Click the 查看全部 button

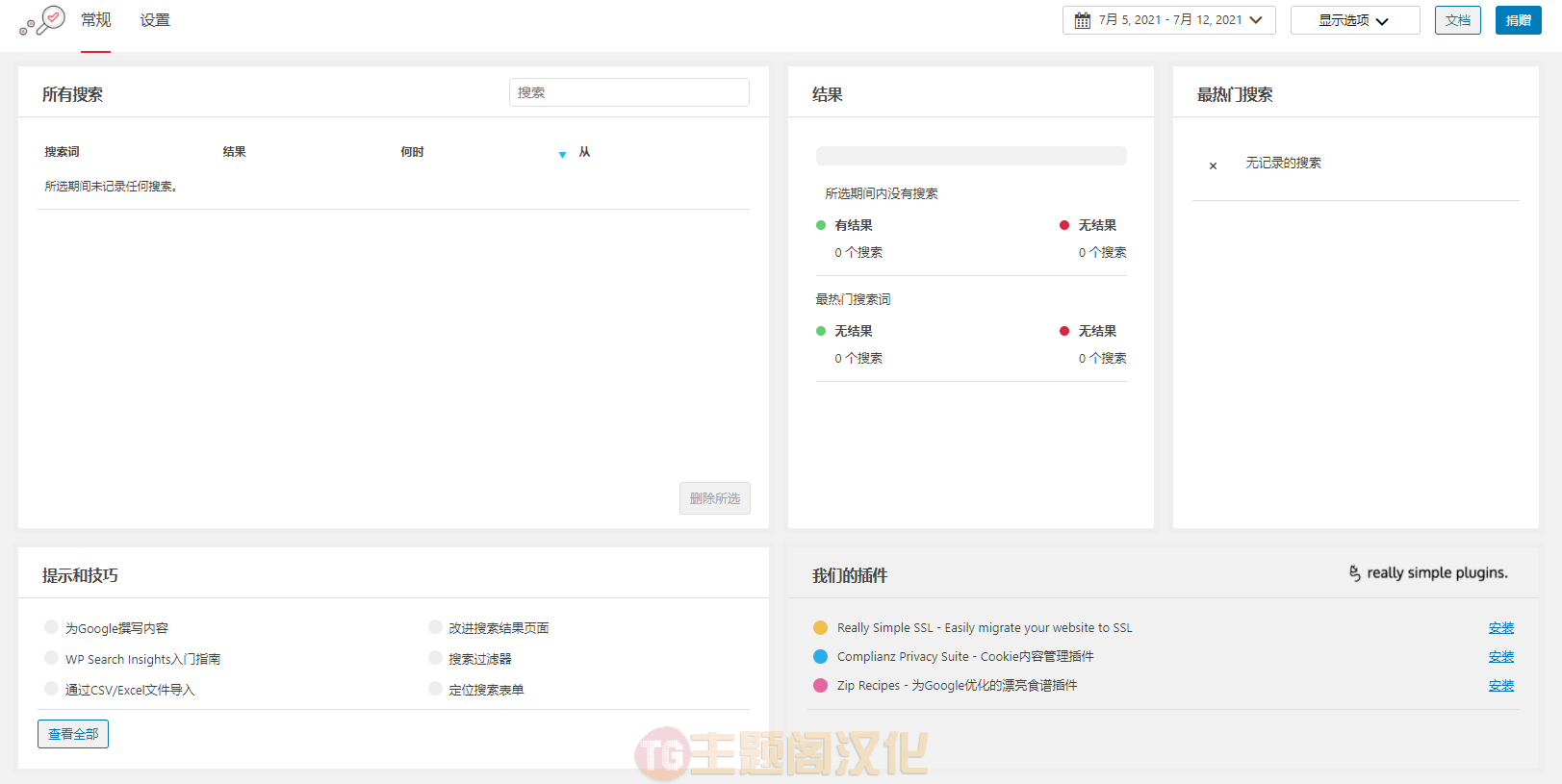point(73,734)
